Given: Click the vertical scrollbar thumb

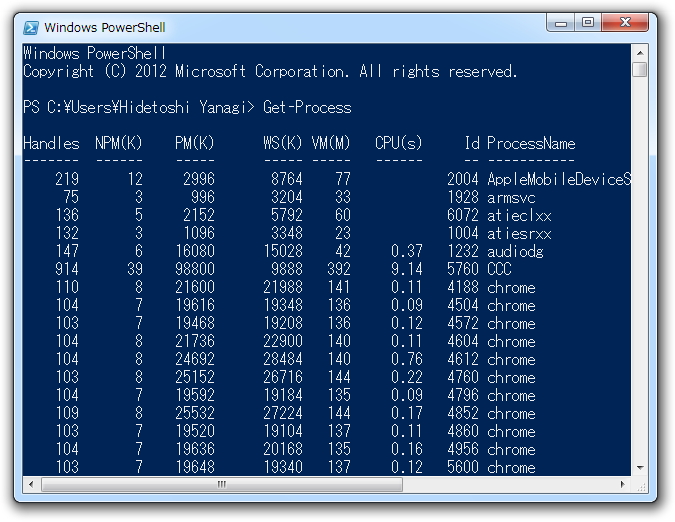Looking at the screenshot, I should point(640,69).
